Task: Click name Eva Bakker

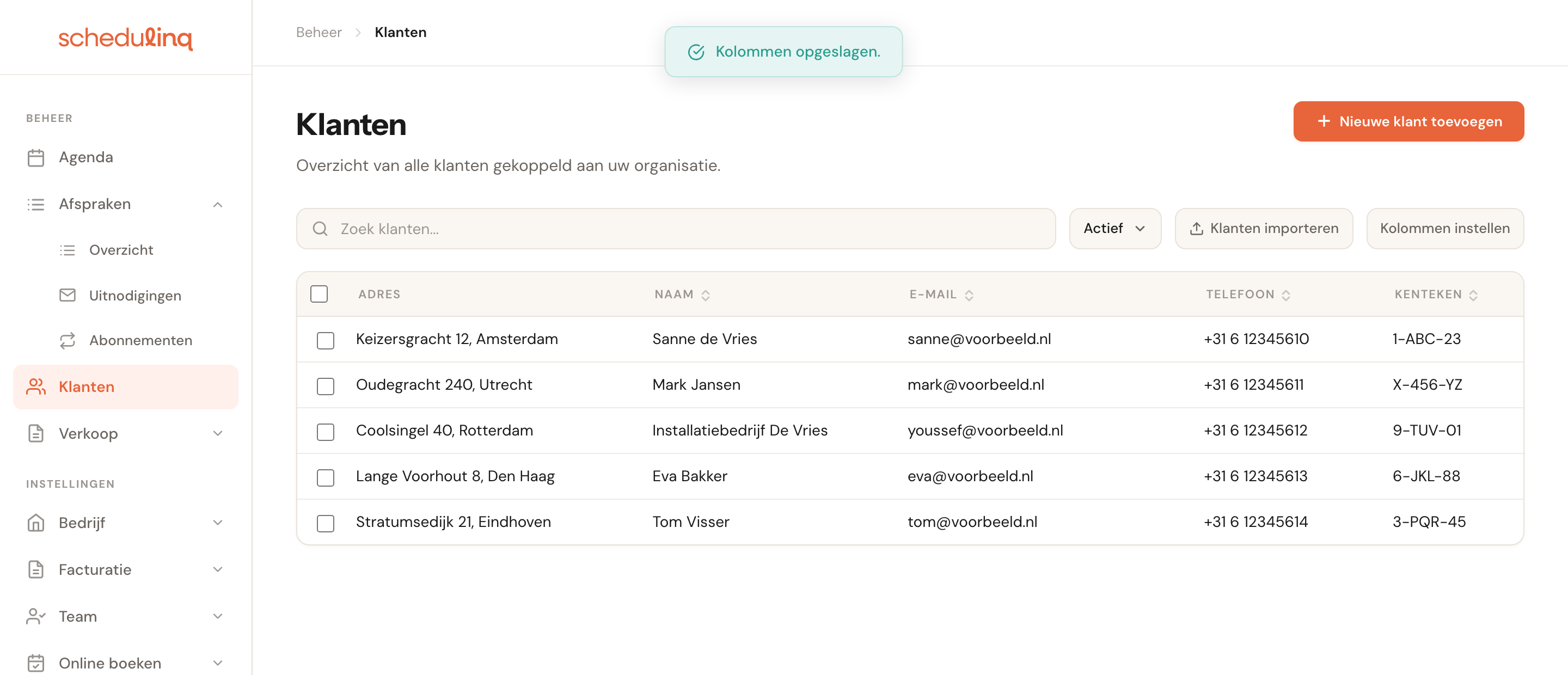Action: 690,476
